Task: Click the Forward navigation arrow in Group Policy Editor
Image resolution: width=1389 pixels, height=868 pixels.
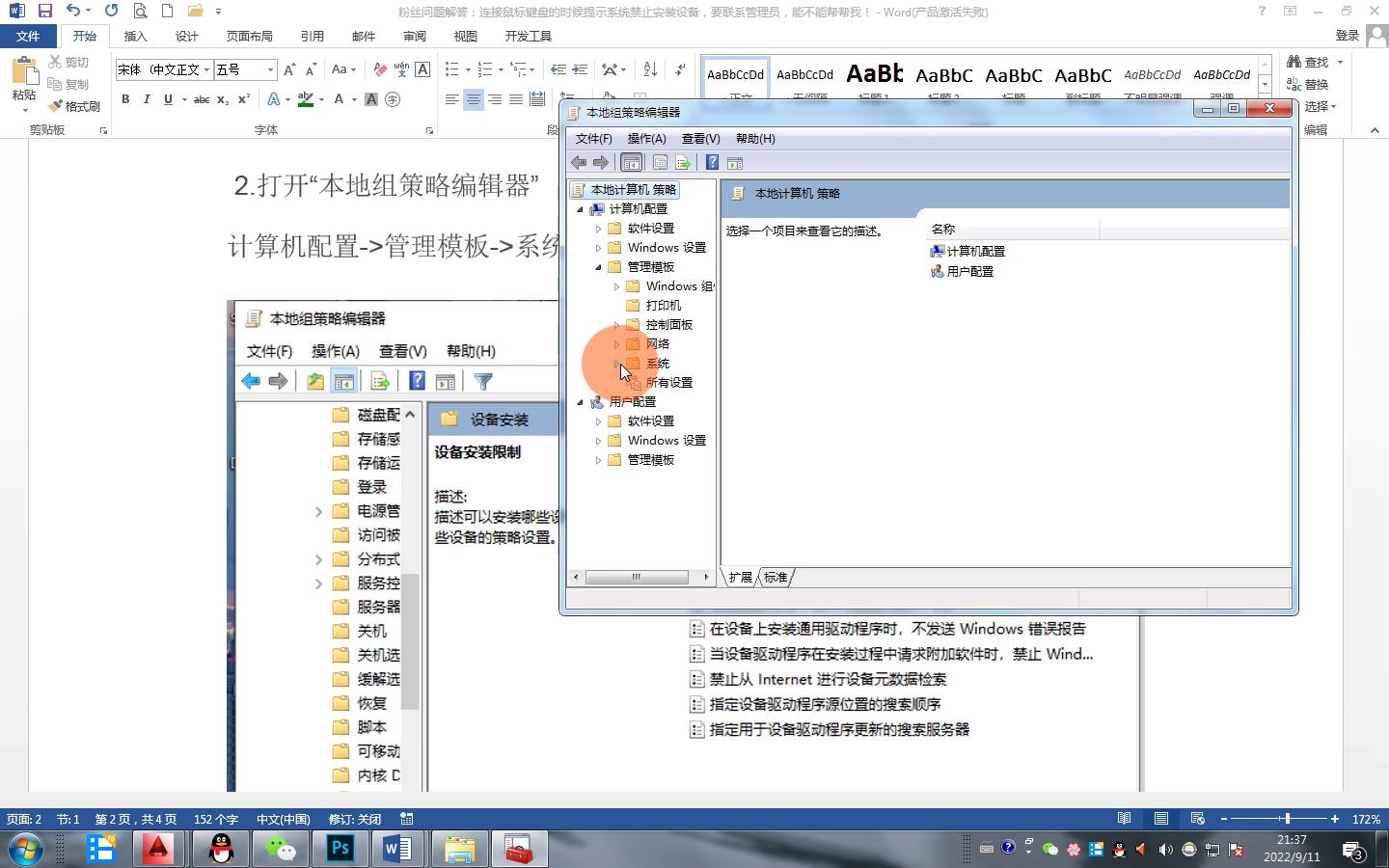Action: 601,162
